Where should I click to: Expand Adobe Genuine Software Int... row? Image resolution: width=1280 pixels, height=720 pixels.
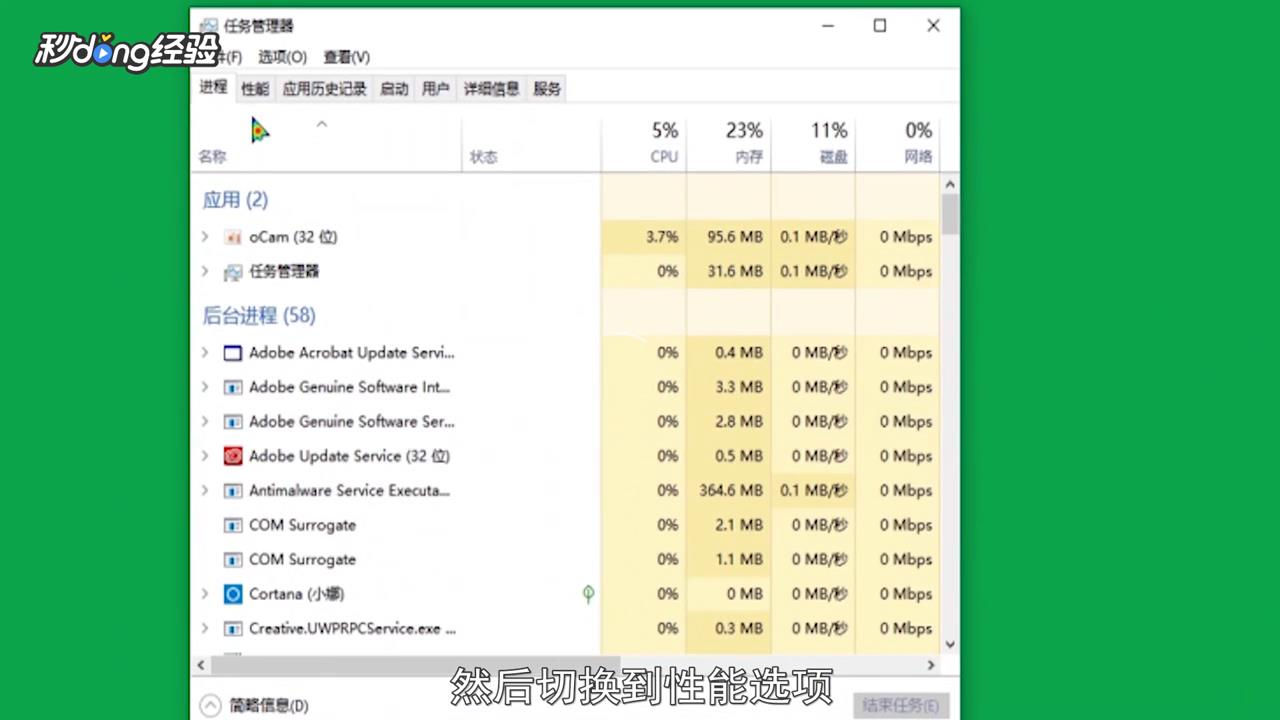(205, 387)
